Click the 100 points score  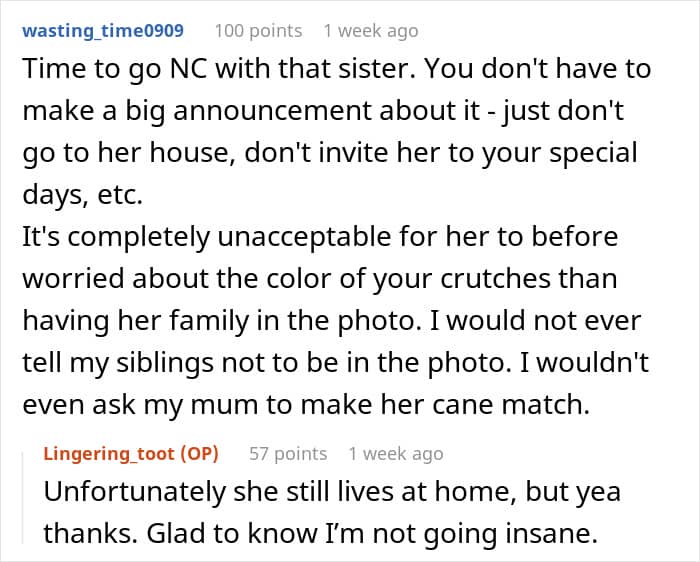(258, 31)
